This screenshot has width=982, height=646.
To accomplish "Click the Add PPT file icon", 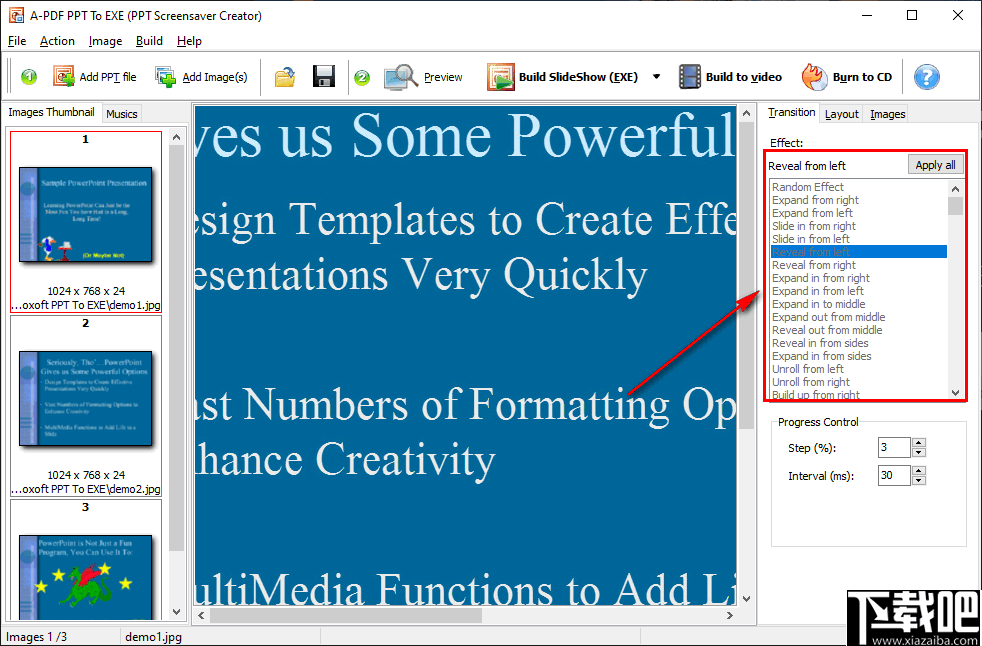I will point(64,76).
